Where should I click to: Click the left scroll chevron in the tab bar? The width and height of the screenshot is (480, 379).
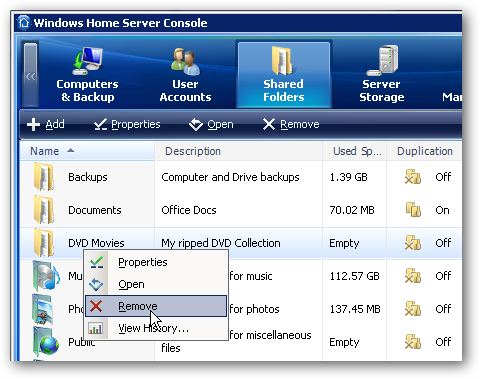pyautogui.click(x=31, y=75)
